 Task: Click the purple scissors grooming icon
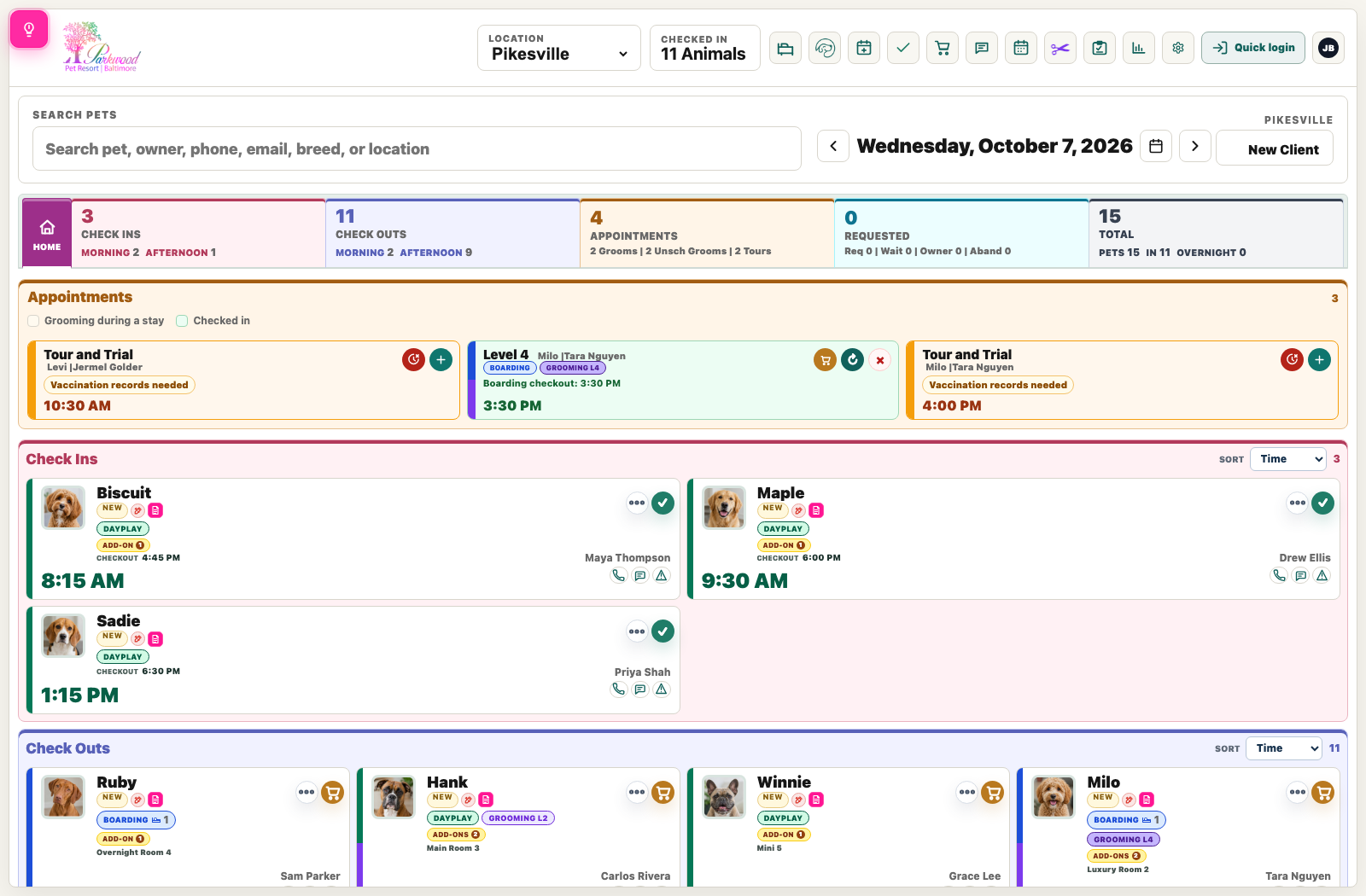1060,48
